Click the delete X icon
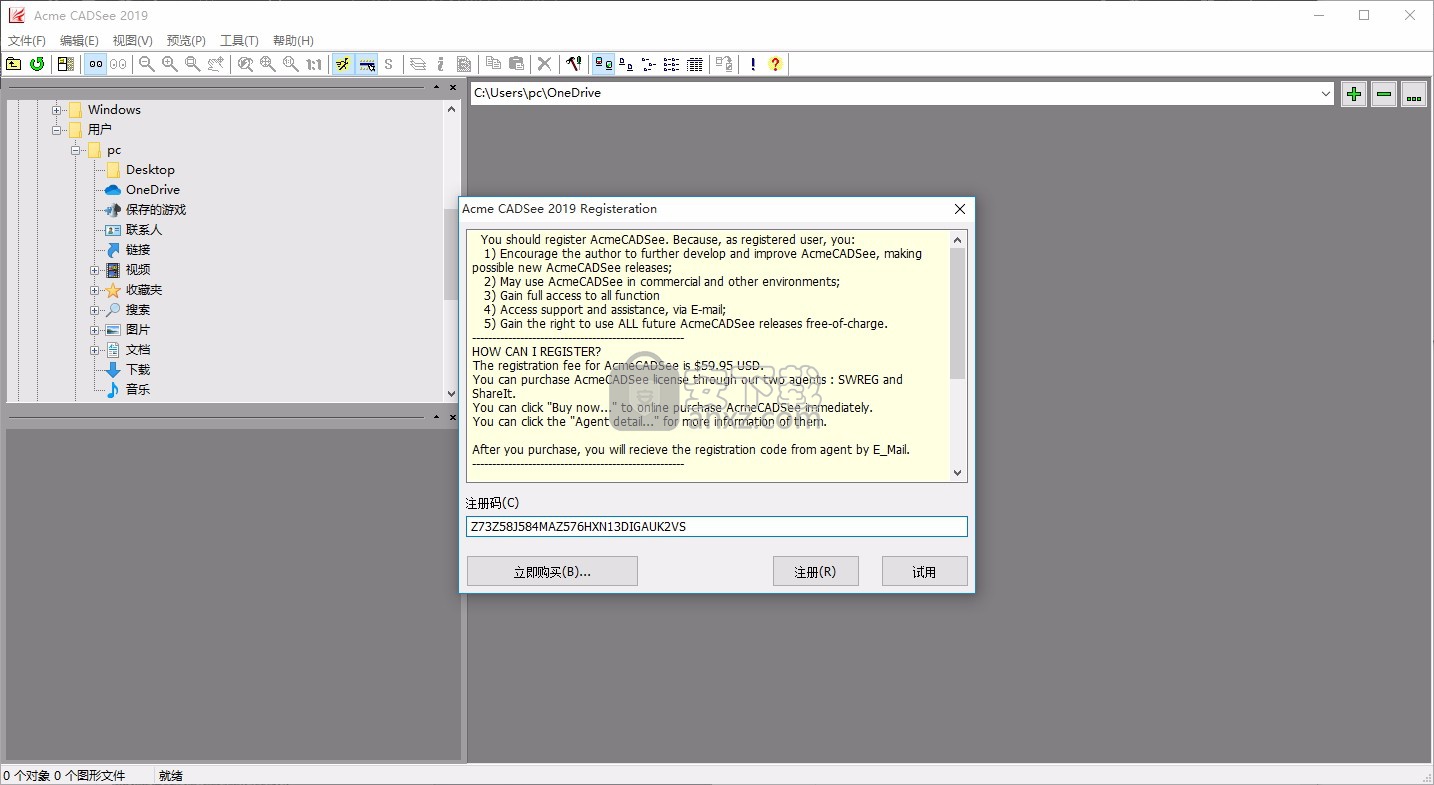This screenshot has height=785, width=1434. click(x=545, y=64)
